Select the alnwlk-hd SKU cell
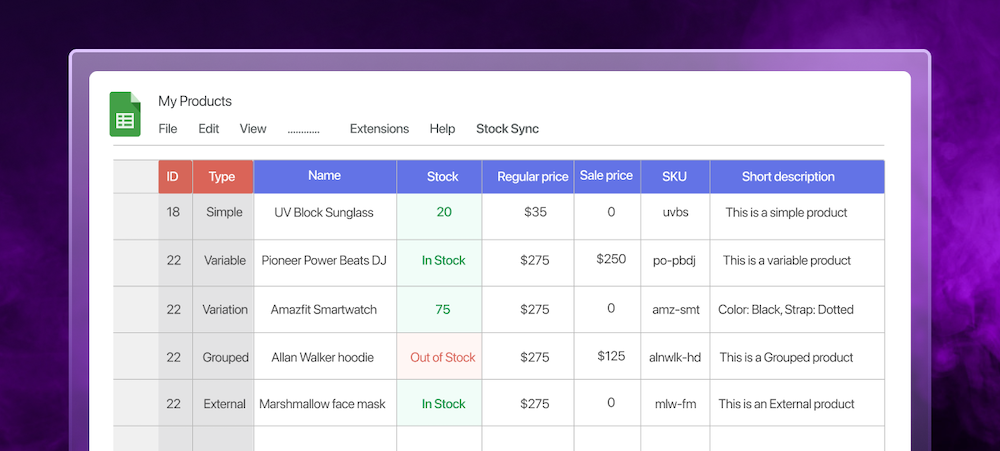The image size is (1000, 451). (675, 357)
